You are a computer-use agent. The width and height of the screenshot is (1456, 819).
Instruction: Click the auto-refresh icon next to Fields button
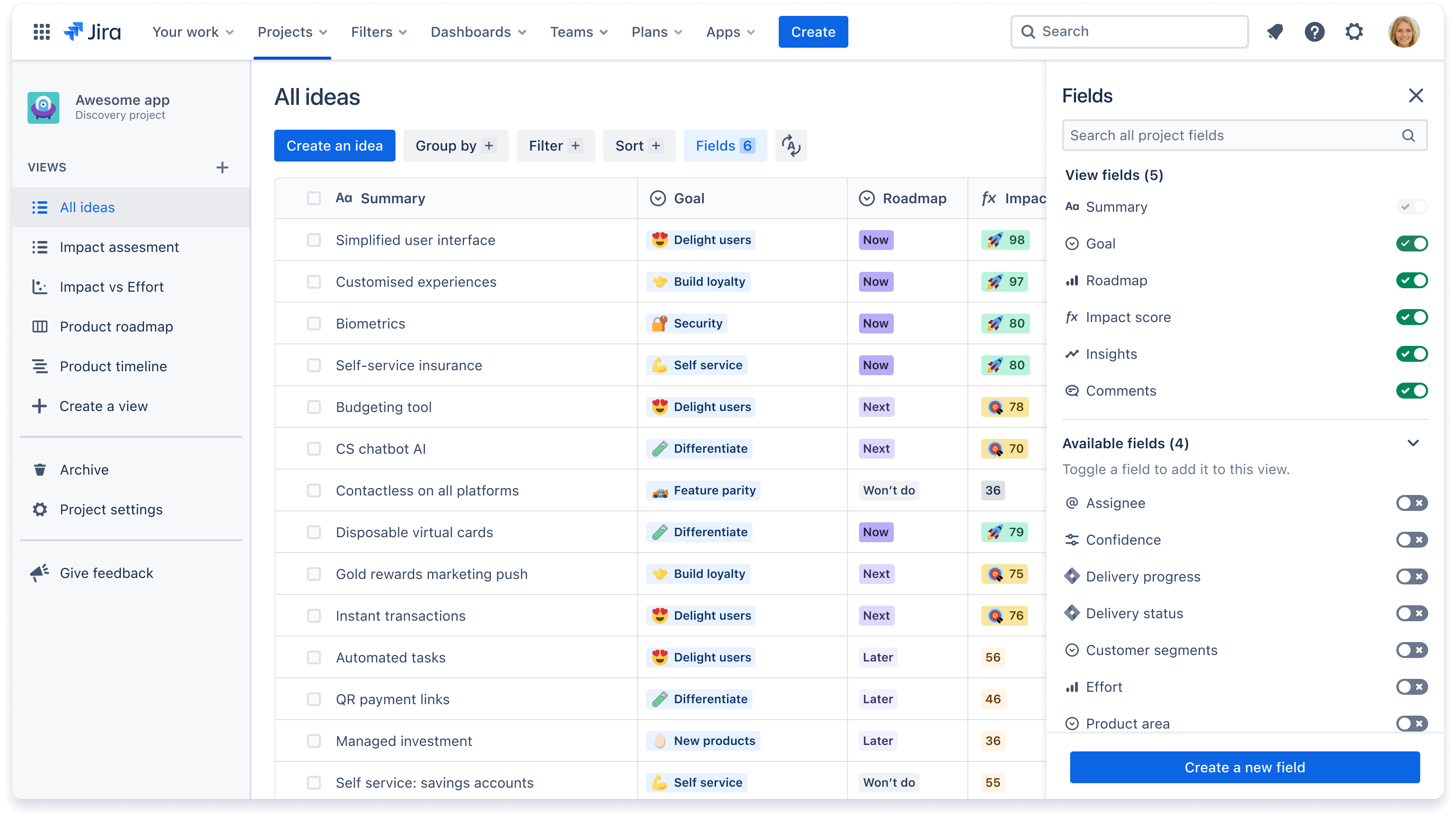pos(790,145)
